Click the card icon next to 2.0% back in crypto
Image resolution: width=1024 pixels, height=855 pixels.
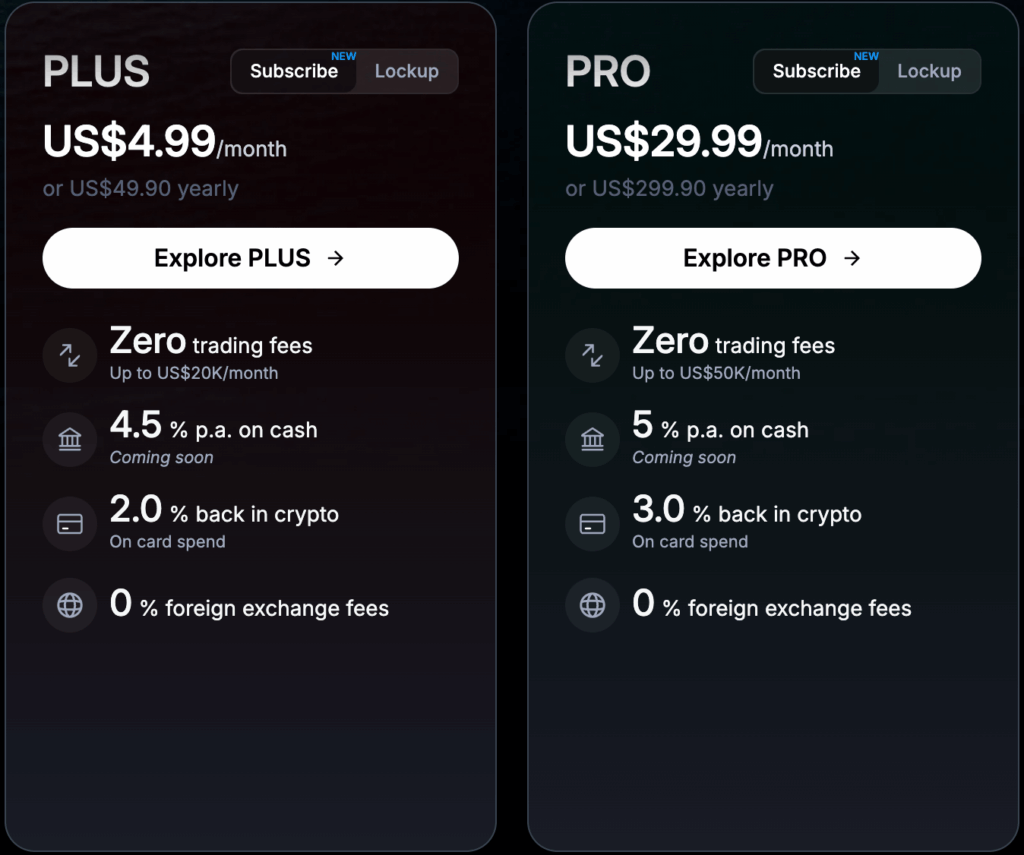click(69, 523)
